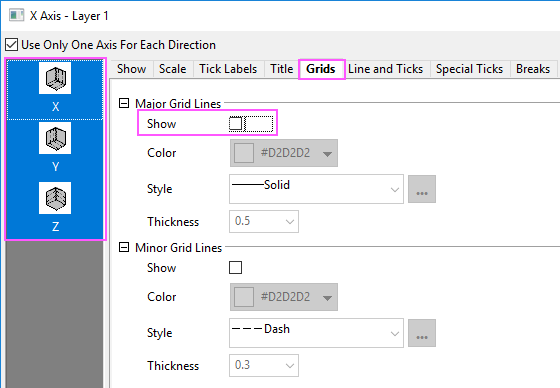
Task: Open the Dash line style dropdown
Action: click(316, 333)
